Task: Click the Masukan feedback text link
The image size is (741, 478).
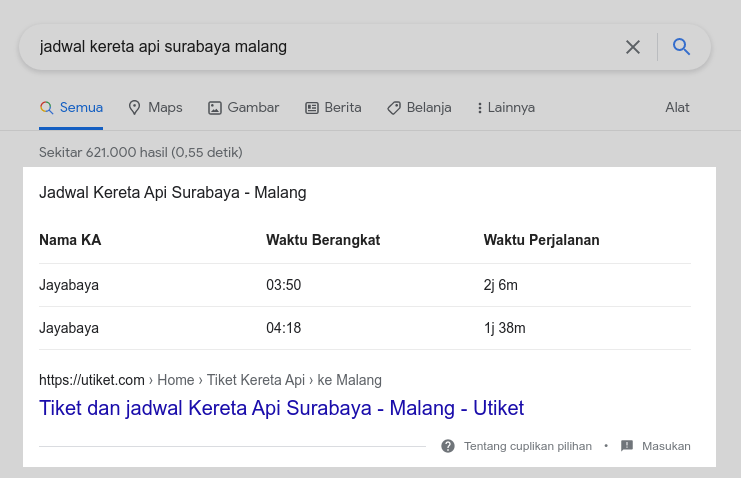Action: click(x=666, y=446)
